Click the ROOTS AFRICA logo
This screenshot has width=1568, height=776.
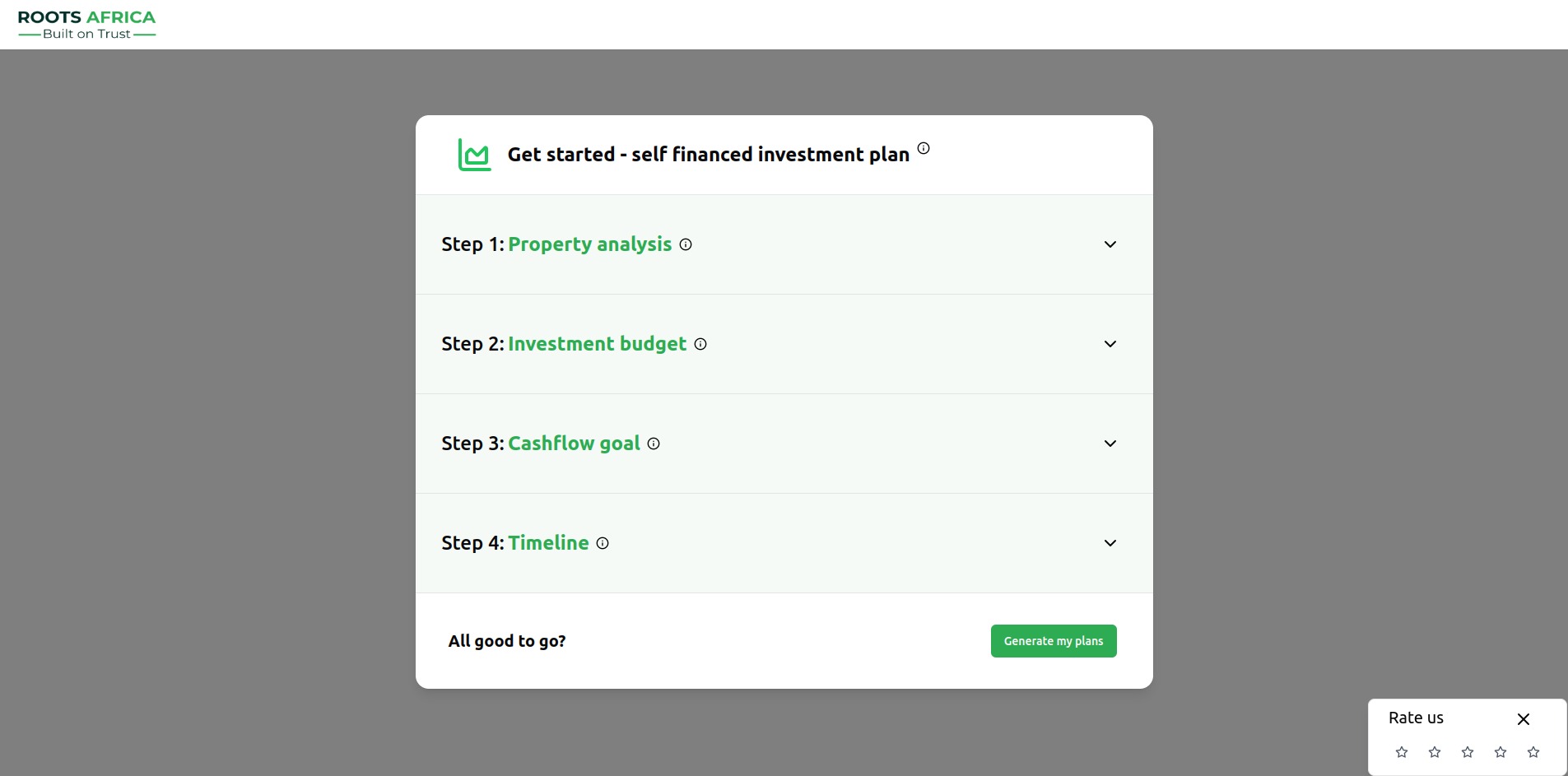point(86,23)
